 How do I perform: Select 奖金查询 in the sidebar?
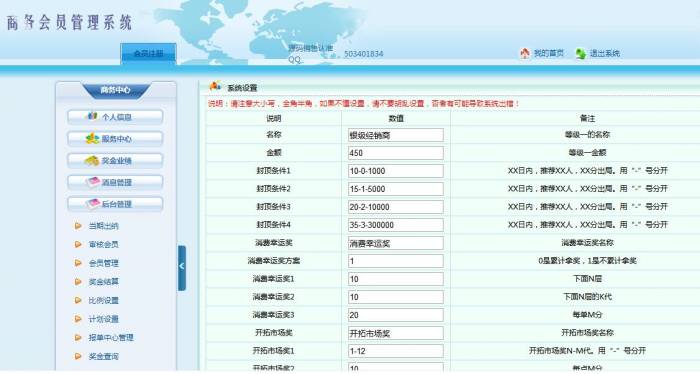[103, 357]
